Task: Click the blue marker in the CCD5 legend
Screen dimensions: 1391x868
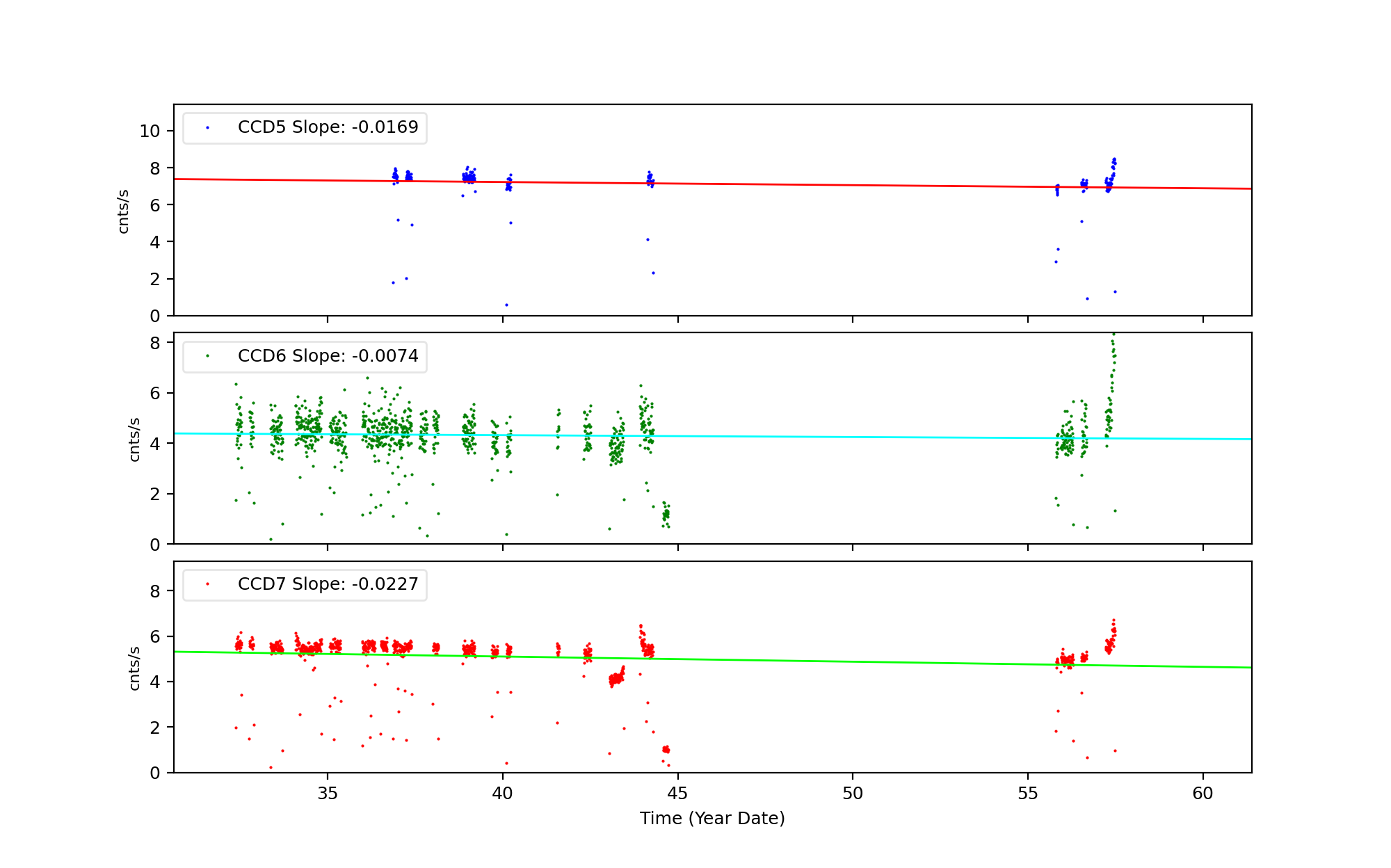Action: (x=207, y=128)
